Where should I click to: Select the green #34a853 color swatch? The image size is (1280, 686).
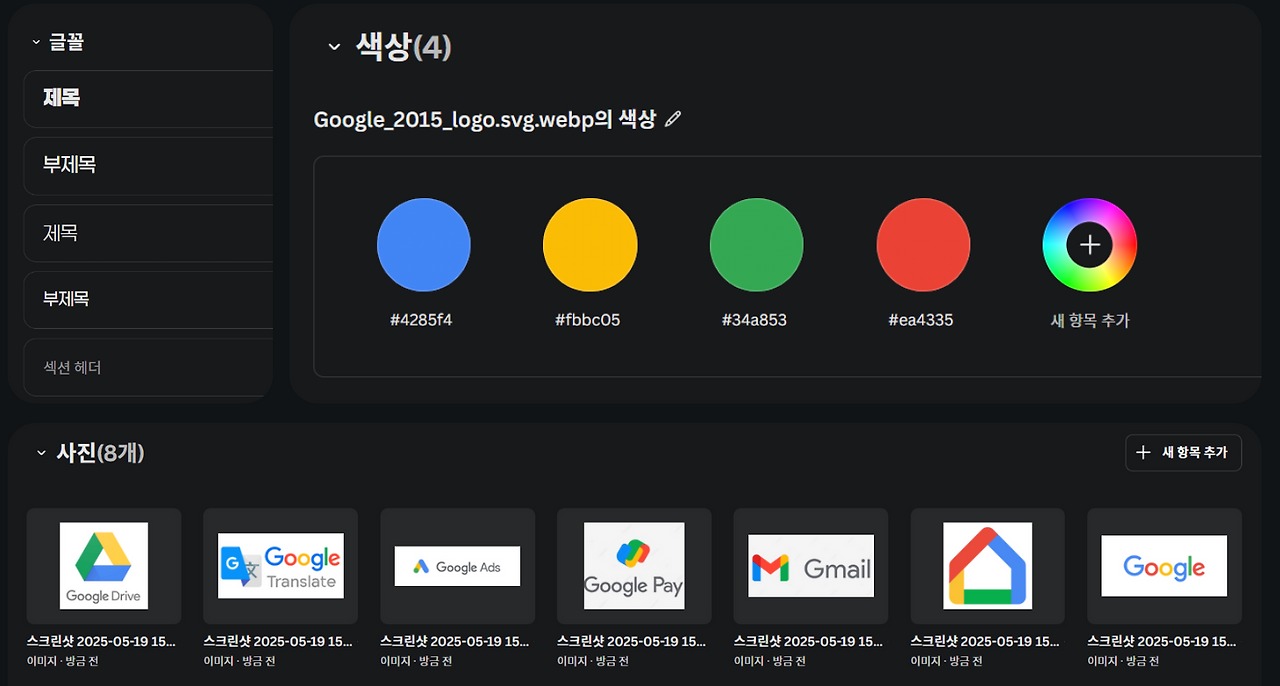756,244
